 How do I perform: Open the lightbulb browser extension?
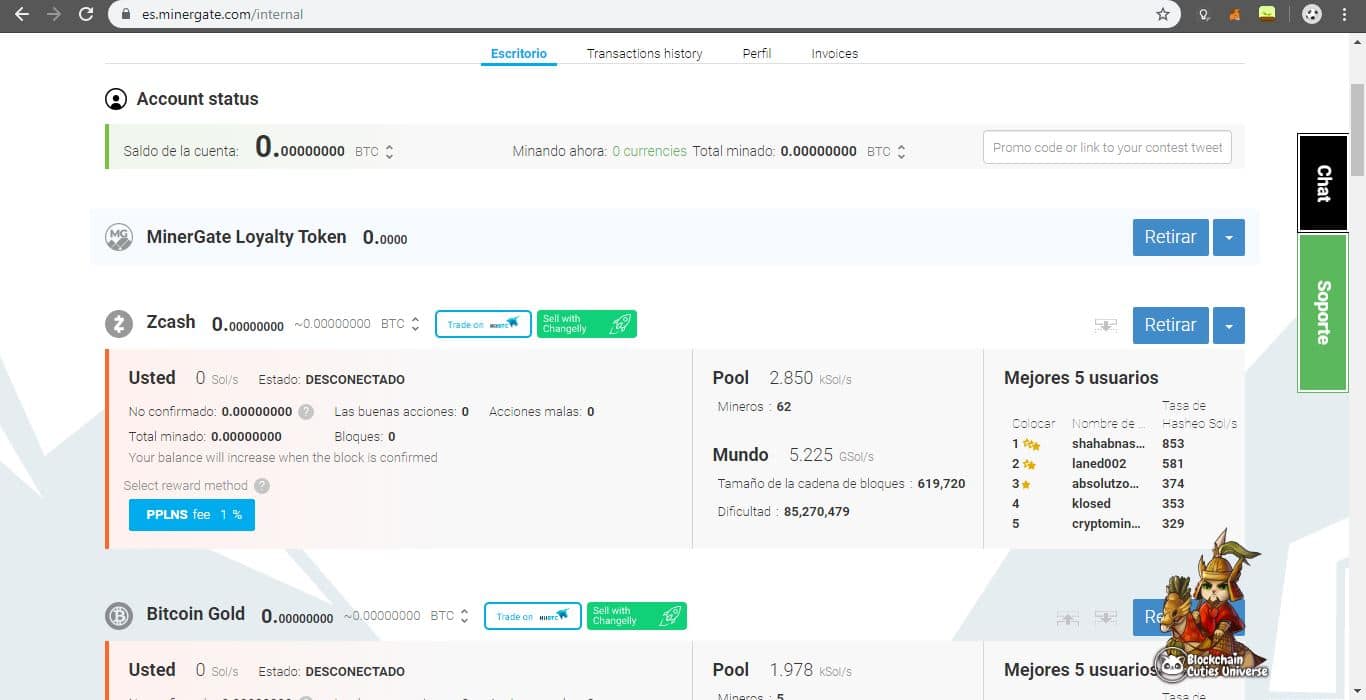(x=1205, y=14)
